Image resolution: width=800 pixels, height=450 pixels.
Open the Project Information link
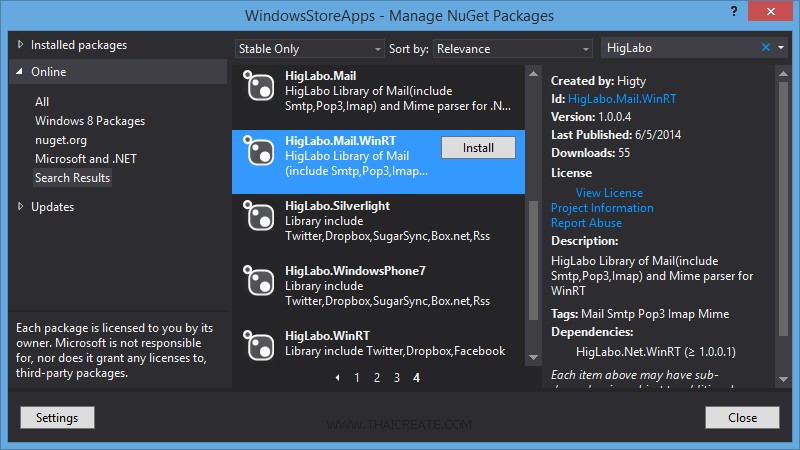(x=602, y=208)
